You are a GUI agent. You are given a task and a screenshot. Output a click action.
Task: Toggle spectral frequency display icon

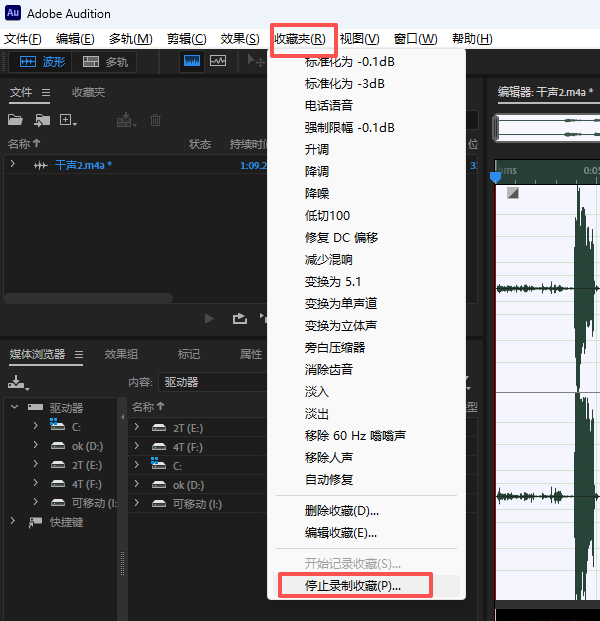192,61
